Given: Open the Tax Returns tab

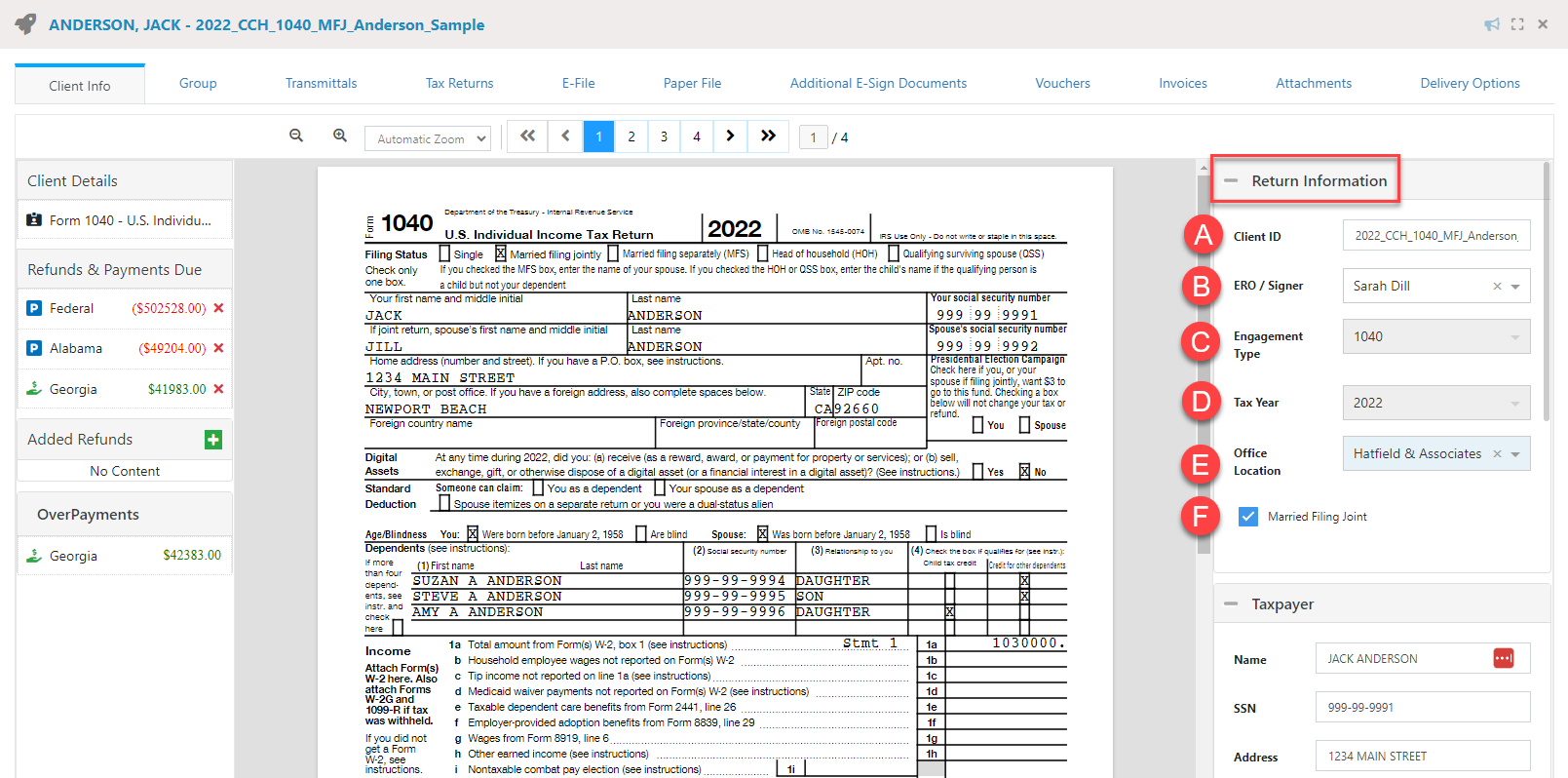Looking at the screenshot, I should coord(460,83).
